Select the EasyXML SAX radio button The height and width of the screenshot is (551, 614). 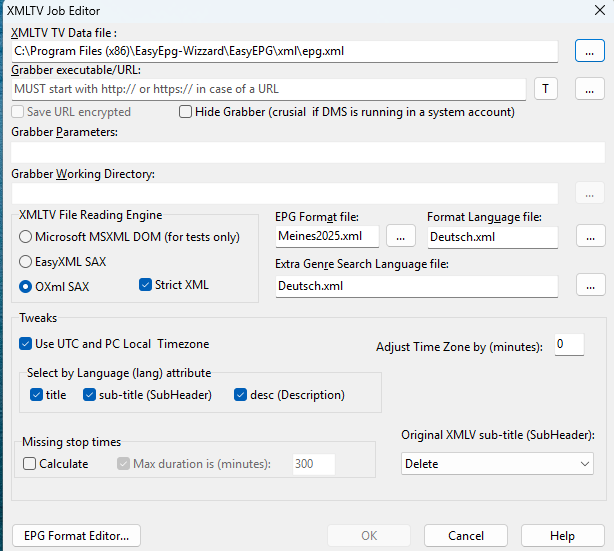coord(25,262)
